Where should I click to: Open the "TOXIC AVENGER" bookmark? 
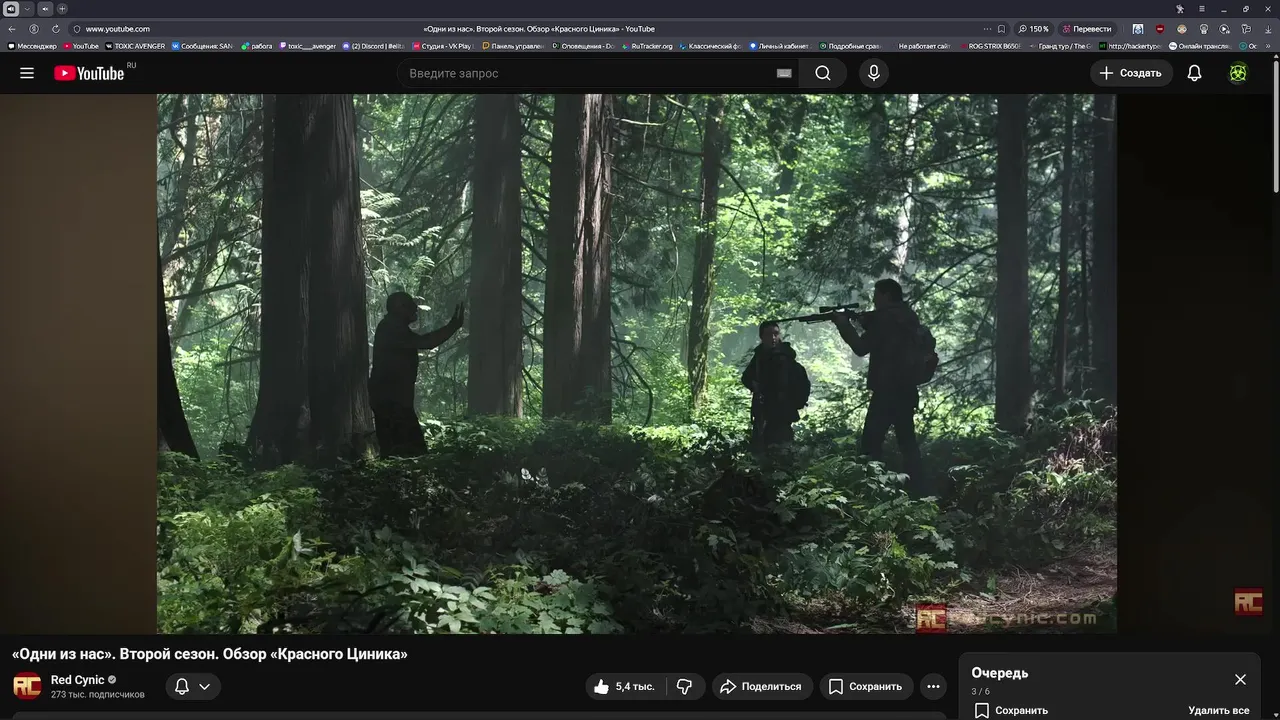tap(135, 46)
